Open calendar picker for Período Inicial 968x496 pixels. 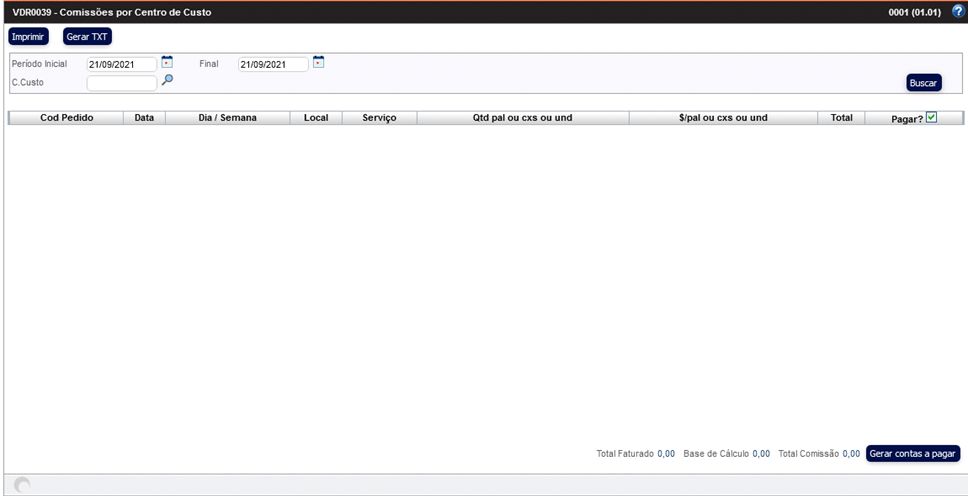point(167,63)
